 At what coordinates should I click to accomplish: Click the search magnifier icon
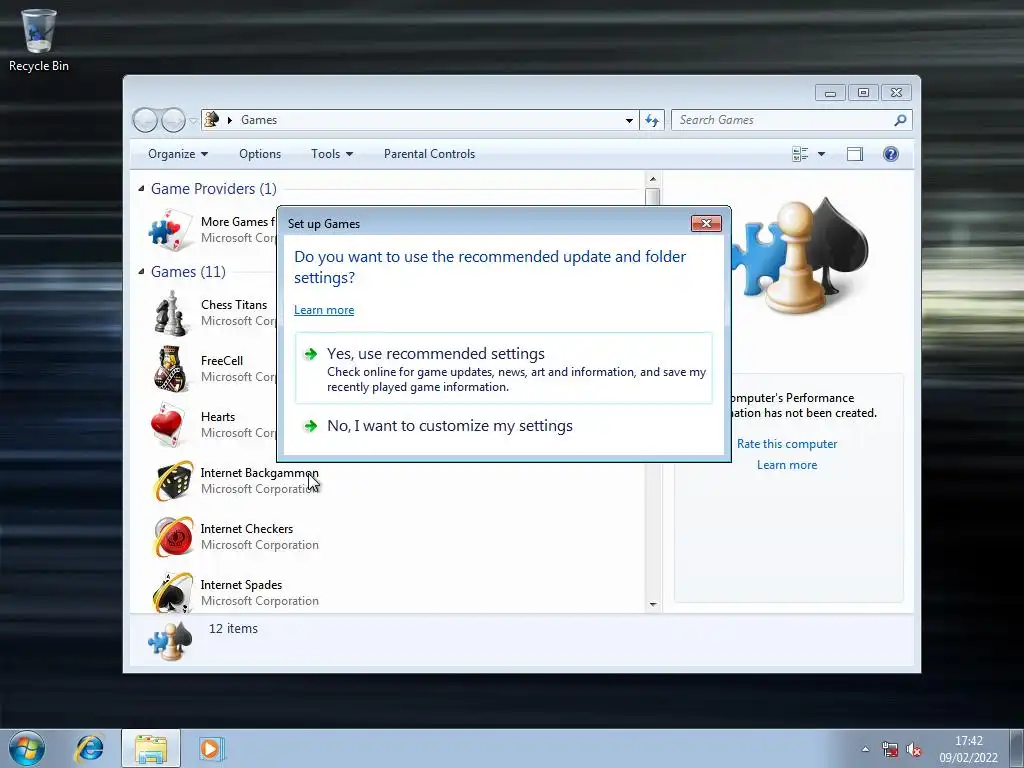point(900,120)
